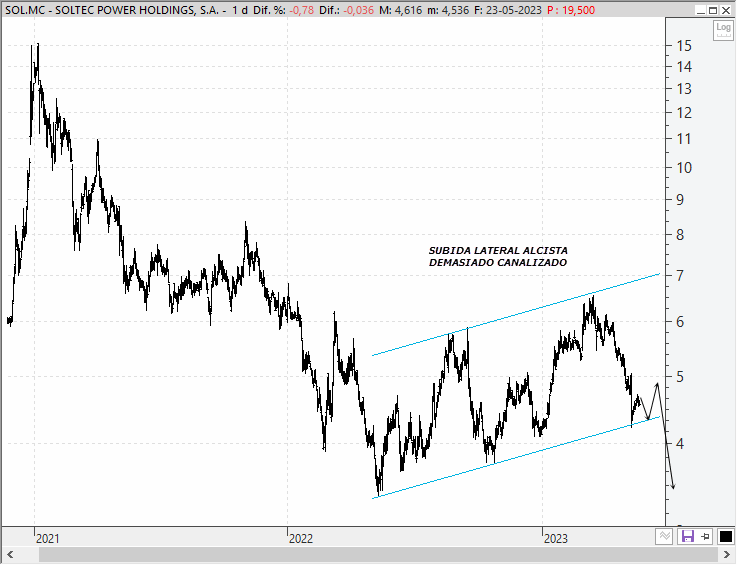This screenshot has width=737, height=565.
Task: Click the date 'F: 23-05-2023' in title
Action: click(x=508, y=10)
